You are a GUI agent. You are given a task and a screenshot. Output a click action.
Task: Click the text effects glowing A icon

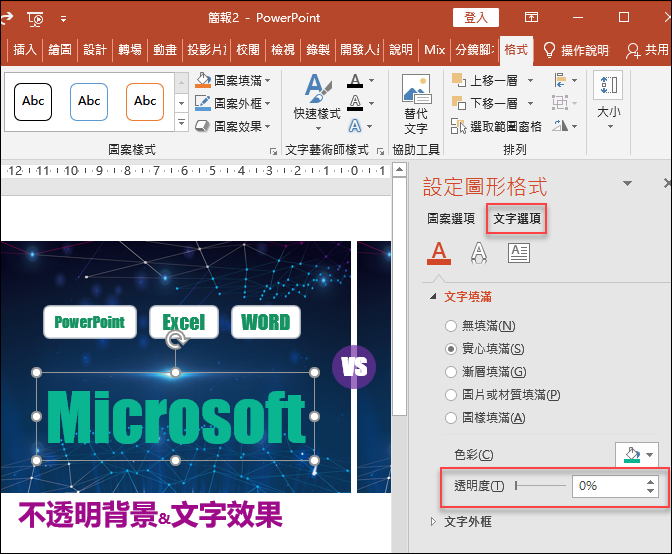click(x=355, y=126)
